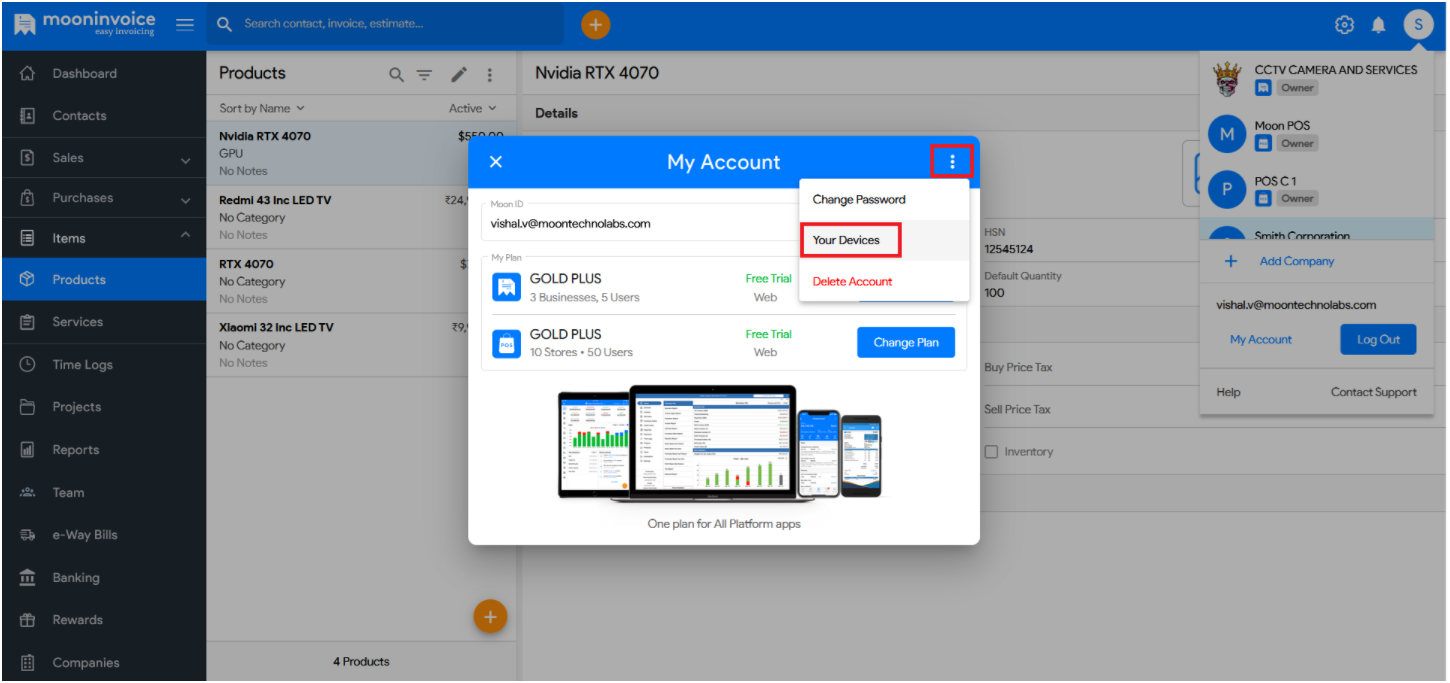1450x683 pixels.
Task: Open the Active status filter dropdown
Action: 472,108
